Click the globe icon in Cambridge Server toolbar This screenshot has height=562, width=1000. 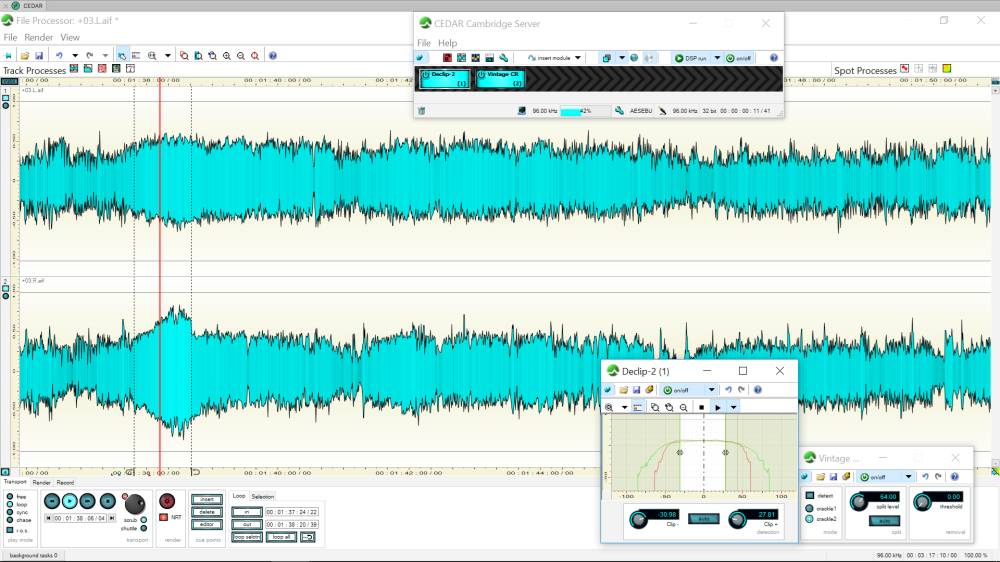634,57
